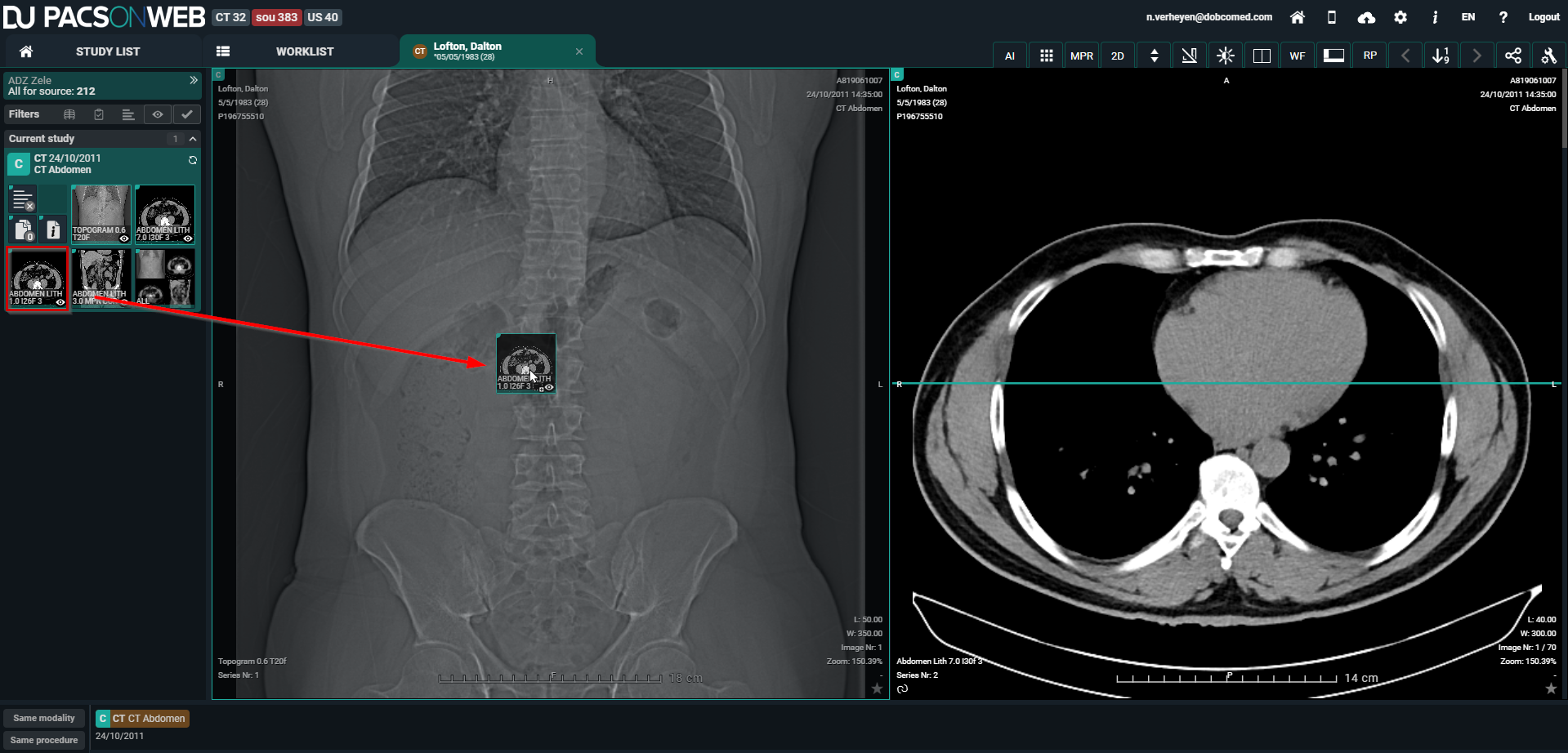This screenshot has height=753, width=1568.
Task: Open the grid layout selector
Action: tap(1046, 56)
